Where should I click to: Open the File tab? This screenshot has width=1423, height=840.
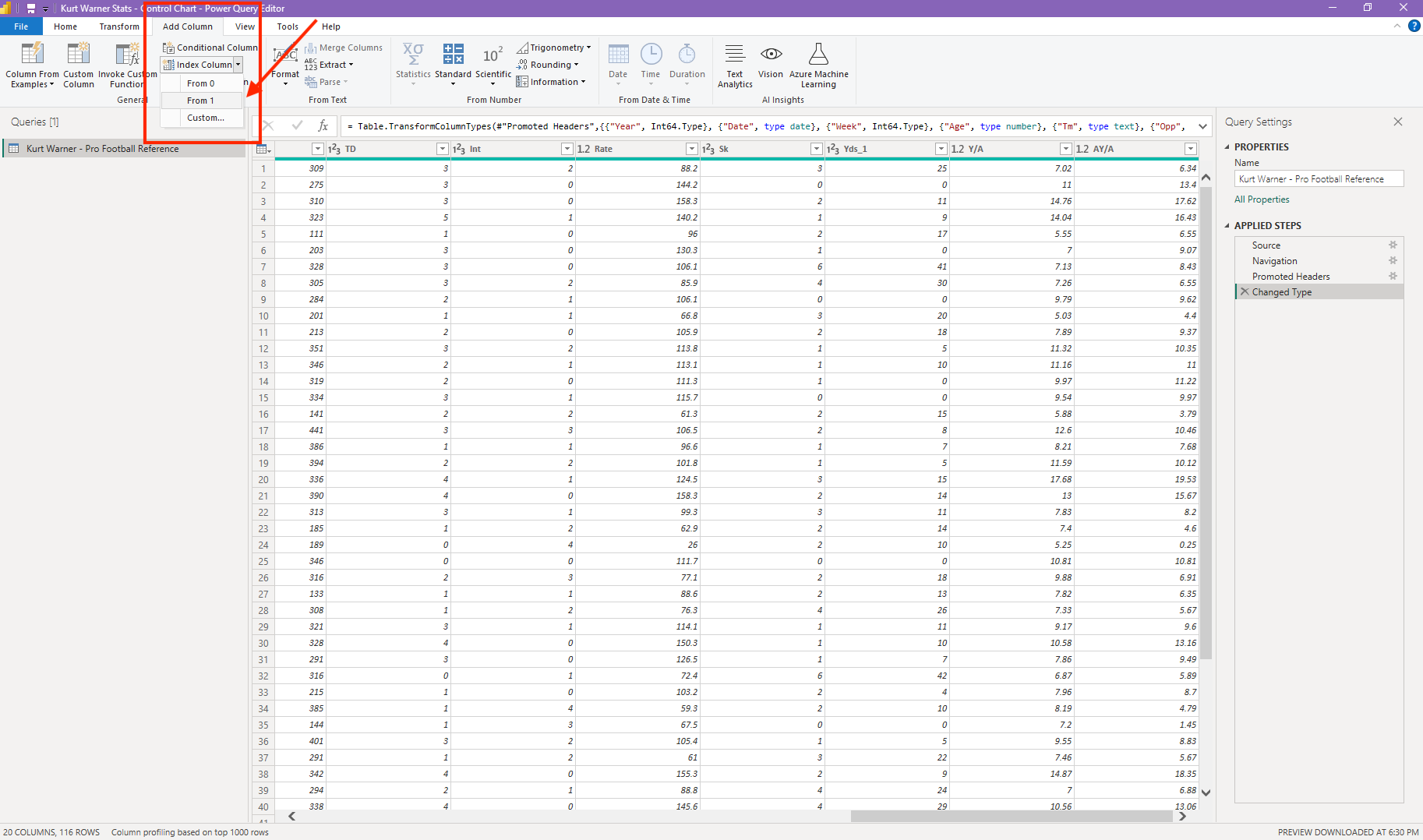21,26
